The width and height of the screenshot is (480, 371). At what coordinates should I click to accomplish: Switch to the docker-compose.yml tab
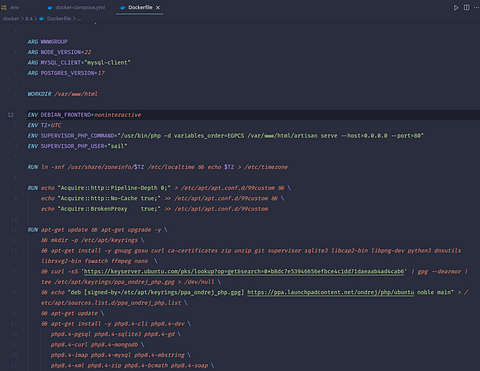coord(76,7)
